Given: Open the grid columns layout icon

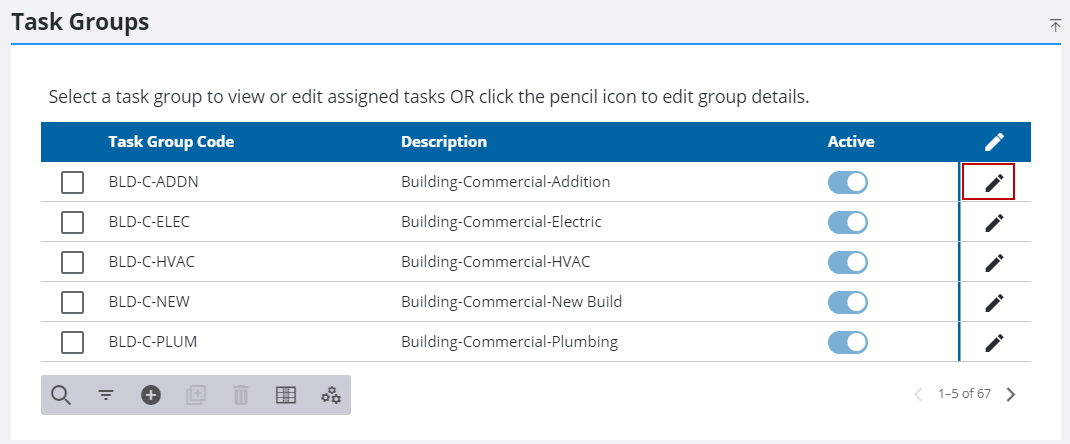Looking at the screenshot, I should coord(286,396).
